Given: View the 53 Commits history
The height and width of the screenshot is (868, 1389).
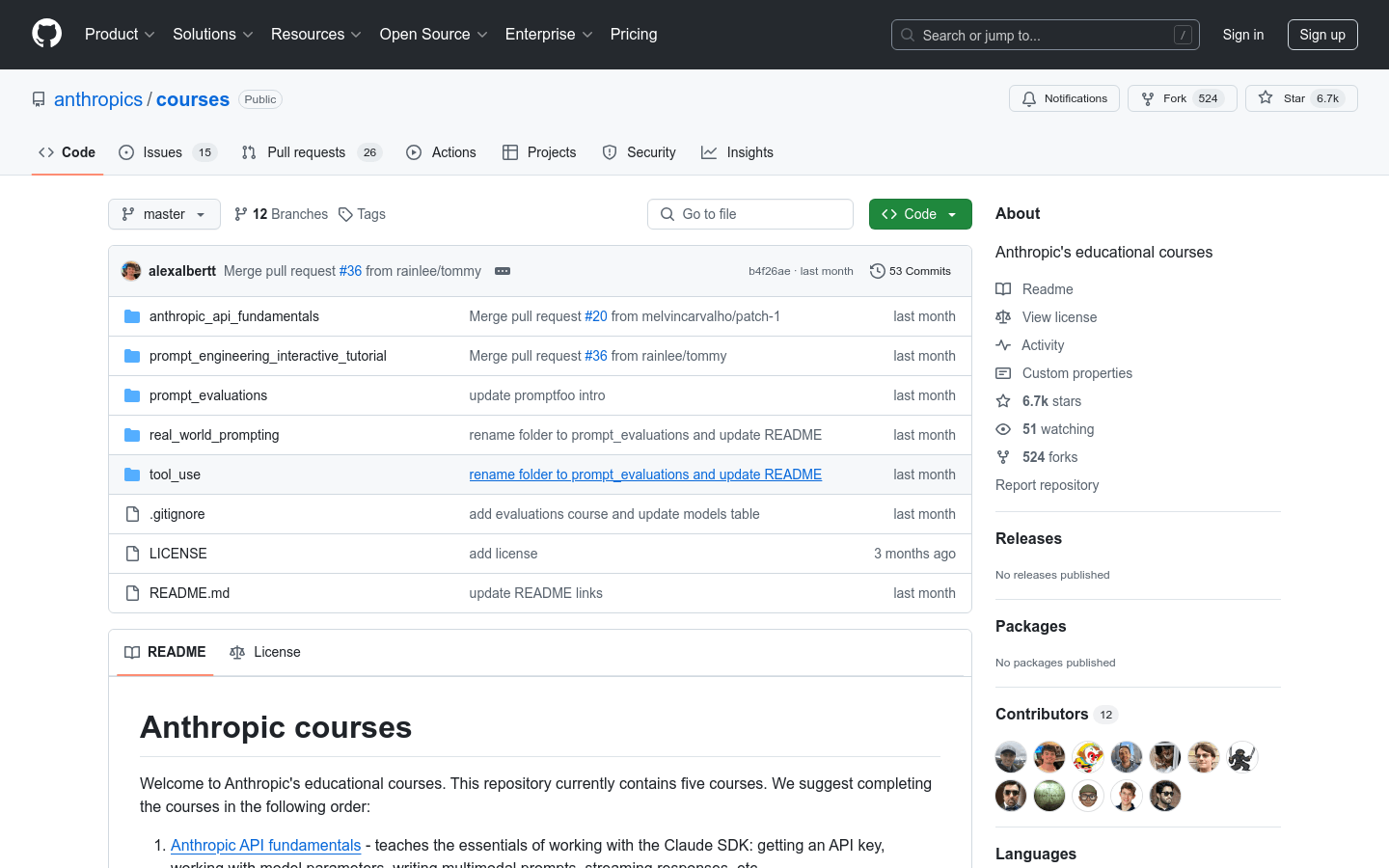Looking at the screenshot, I should (911, 271).
